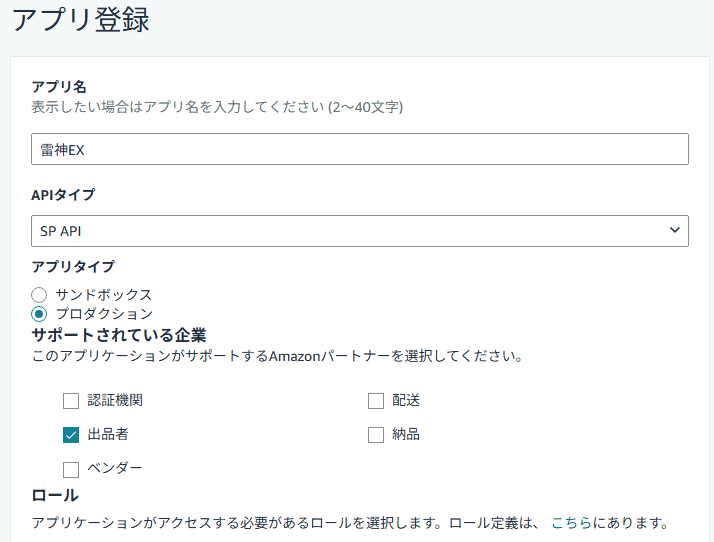Enable the 配送 checkbox
The width and height of the screenshot is (714, 542).
pos(376,401)
